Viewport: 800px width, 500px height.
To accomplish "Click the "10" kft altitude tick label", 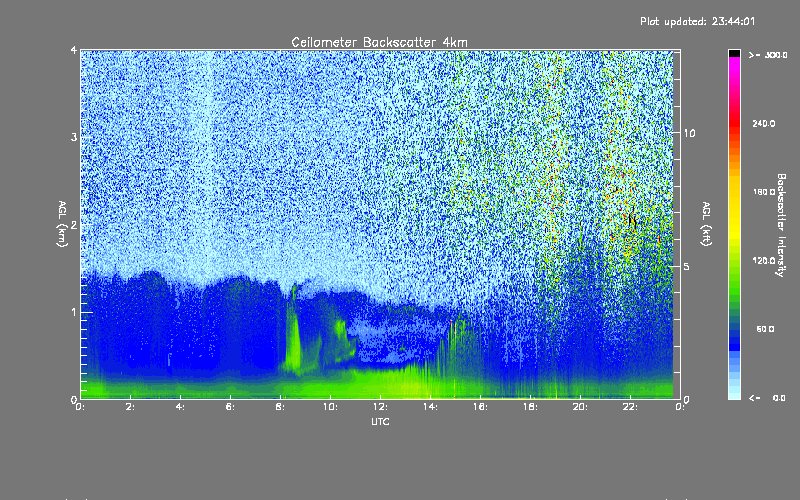I will tap(689, 133).
